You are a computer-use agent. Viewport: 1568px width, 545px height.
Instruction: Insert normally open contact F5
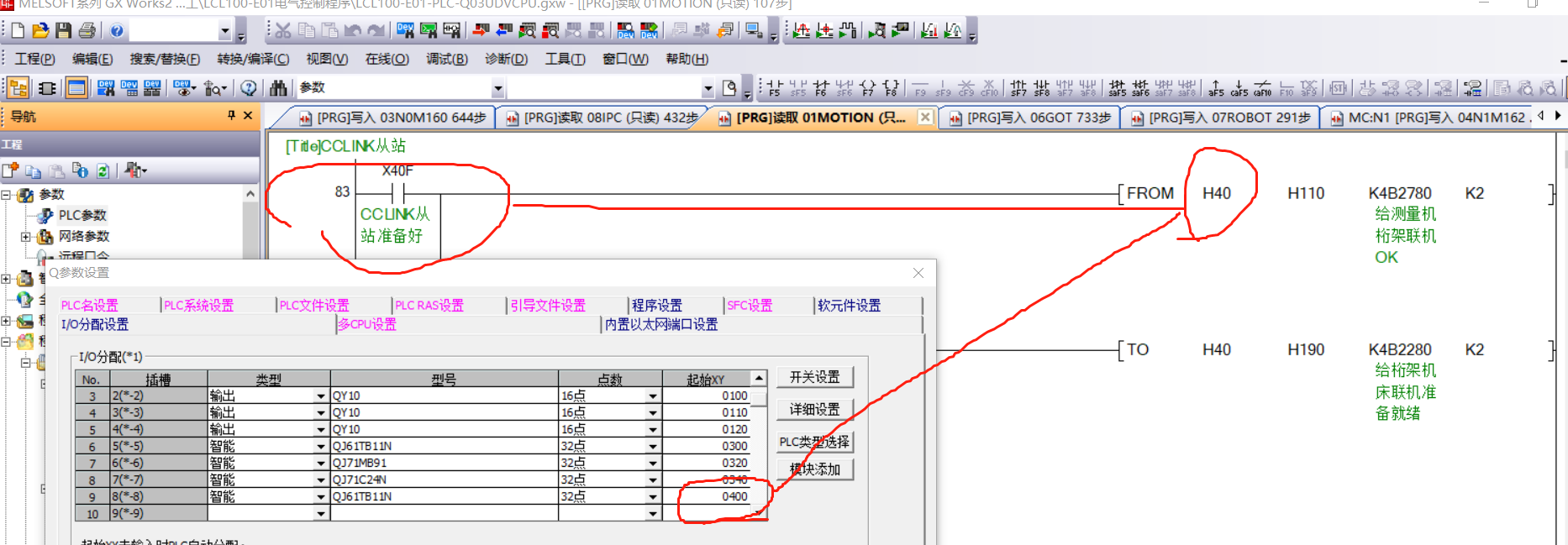pos(774,88)
